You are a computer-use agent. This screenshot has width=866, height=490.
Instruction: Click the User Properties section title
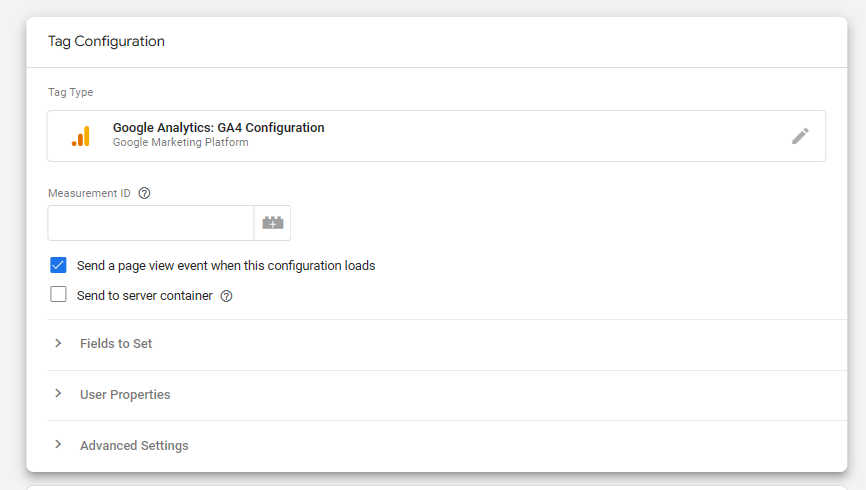[125, 394]
